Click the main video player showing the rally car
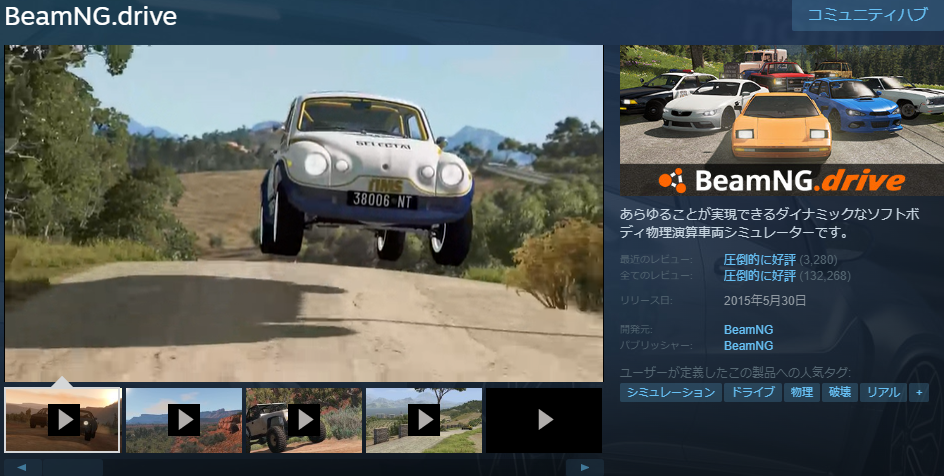This screenshot has height=476, width=944. click(x=304, y=213)
